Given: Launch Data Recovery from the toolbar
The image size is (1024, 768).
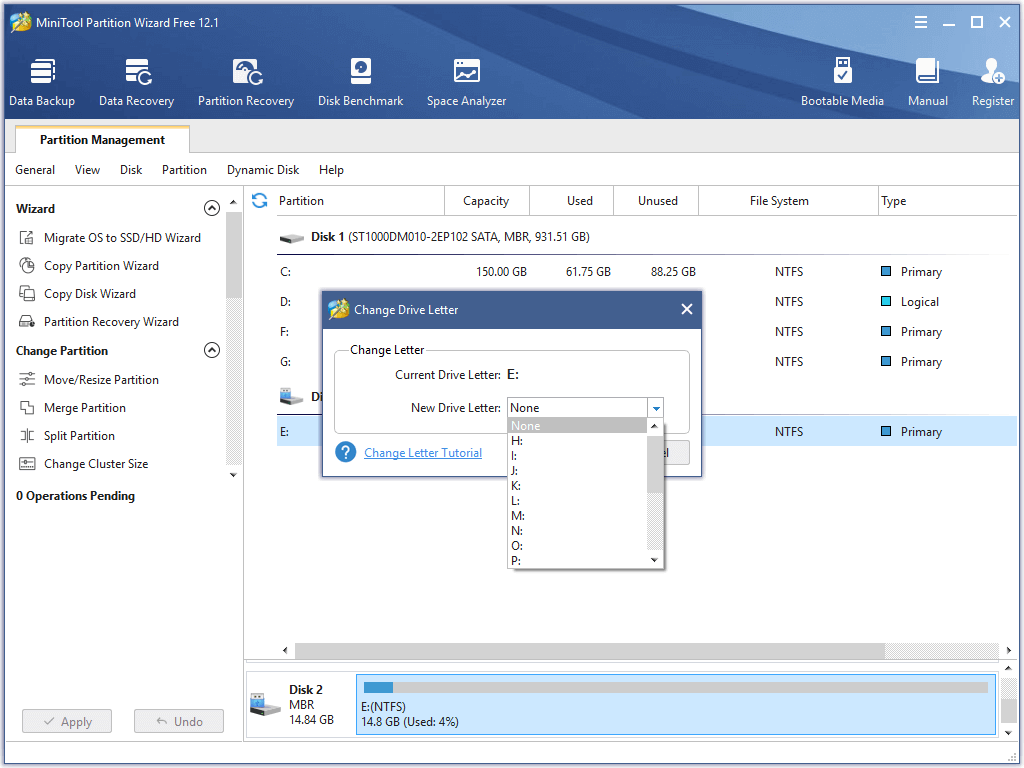Looking at the screenshot, I should point(136,82).
